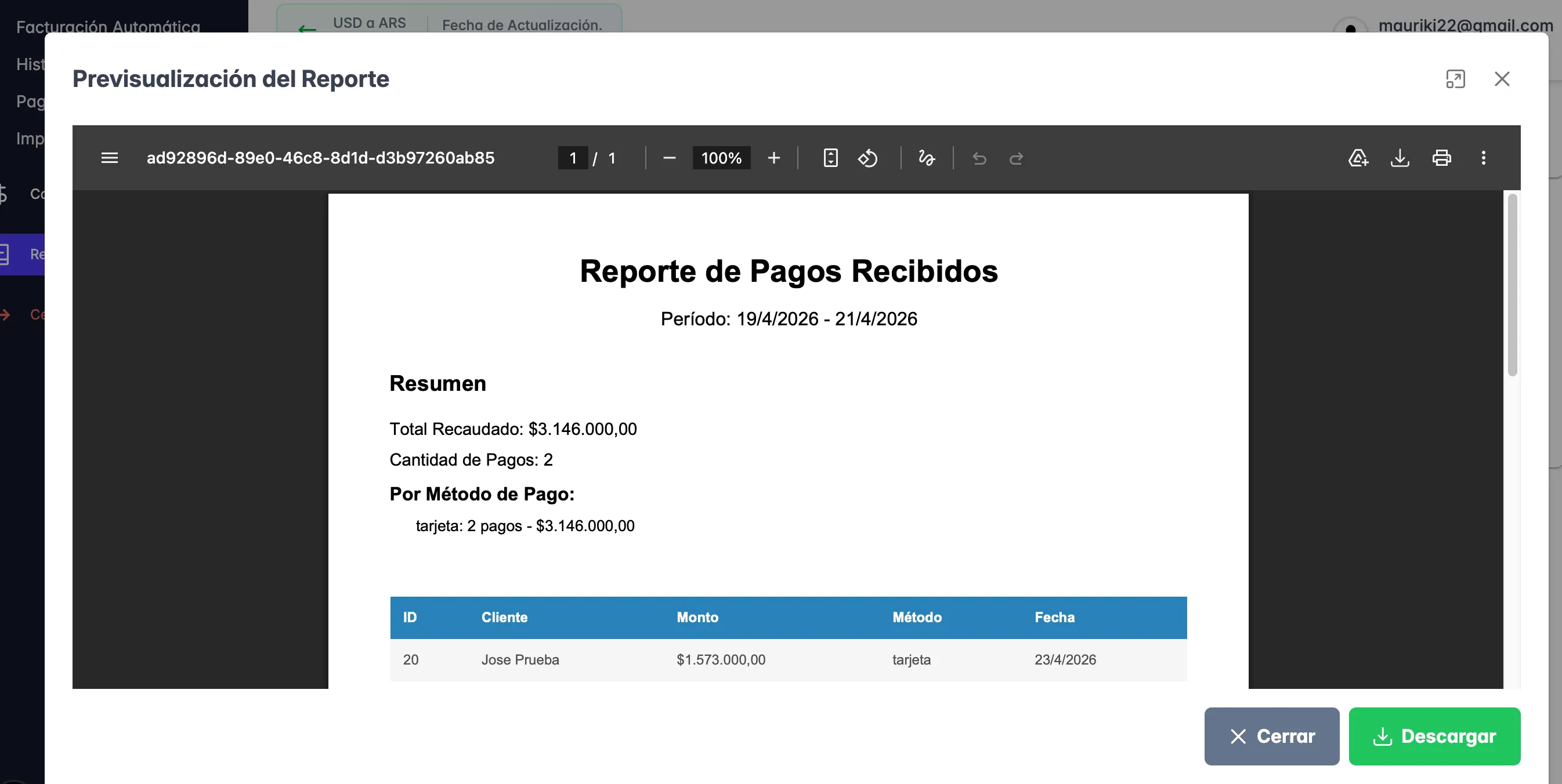Click the zoom in plus icon
1562x784 pixels.
click(x=773, y=158)
